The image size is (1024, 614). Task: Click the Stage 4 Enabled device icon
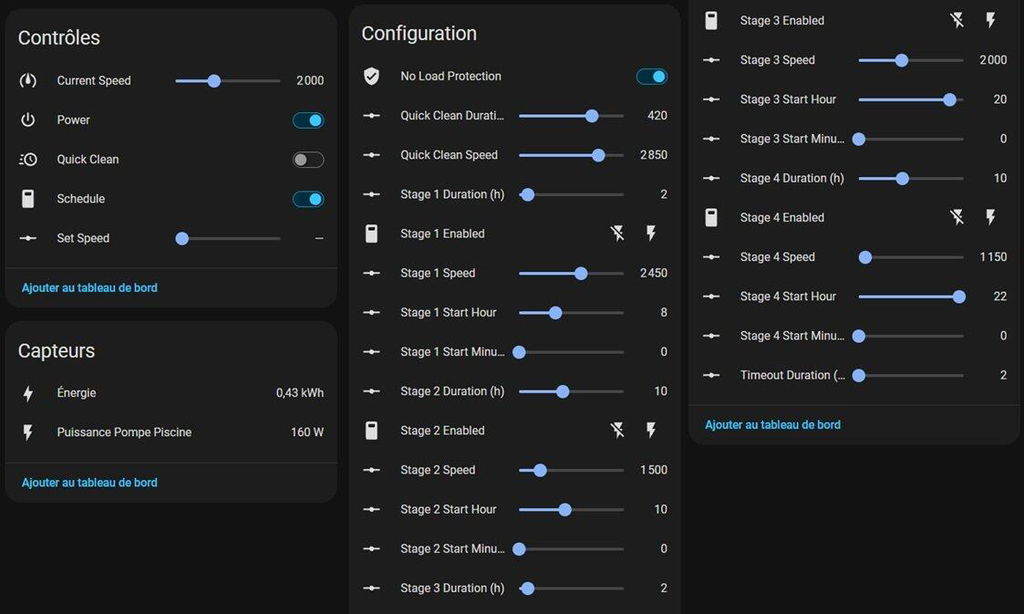click(711, 218)
